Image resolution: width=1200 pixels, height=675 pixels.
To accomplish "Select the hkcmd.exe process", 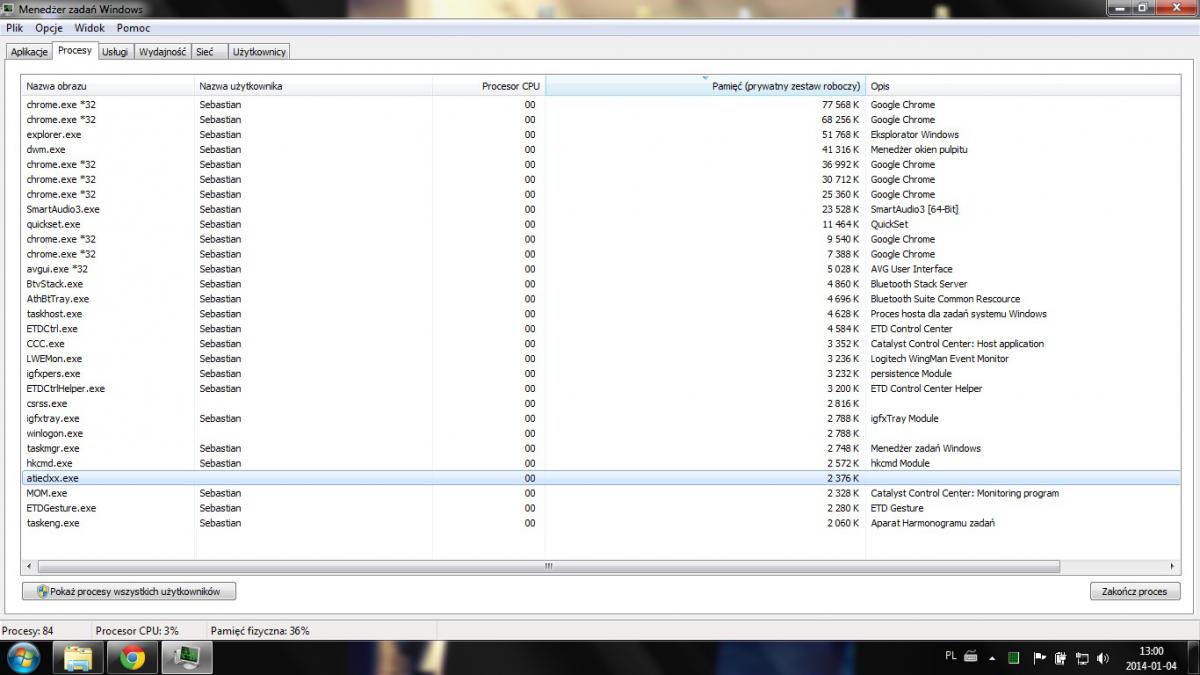I will click(600, 464).
